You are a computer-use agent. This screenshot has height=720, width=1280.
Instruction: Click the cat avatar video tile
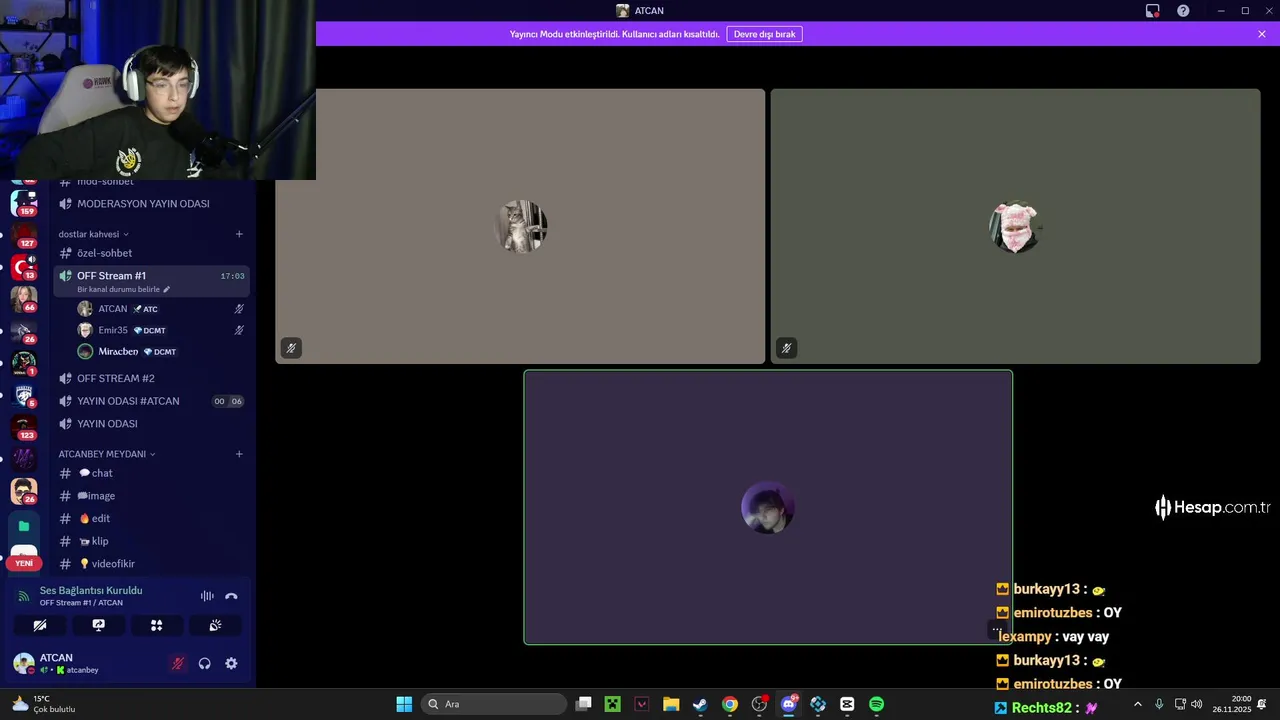[520, 226]
